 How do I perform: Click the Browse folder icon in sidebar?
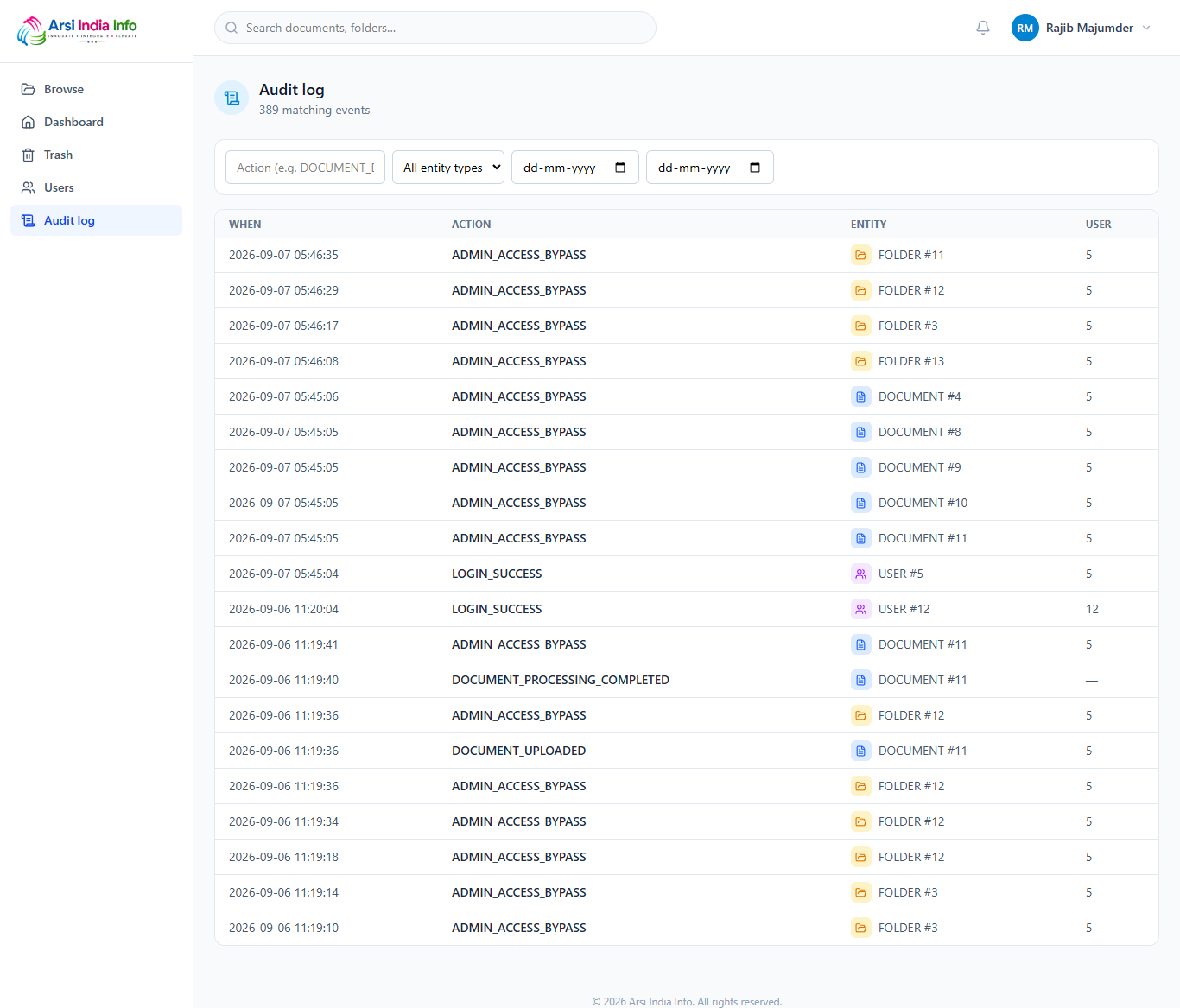click(x=29, y=89)
